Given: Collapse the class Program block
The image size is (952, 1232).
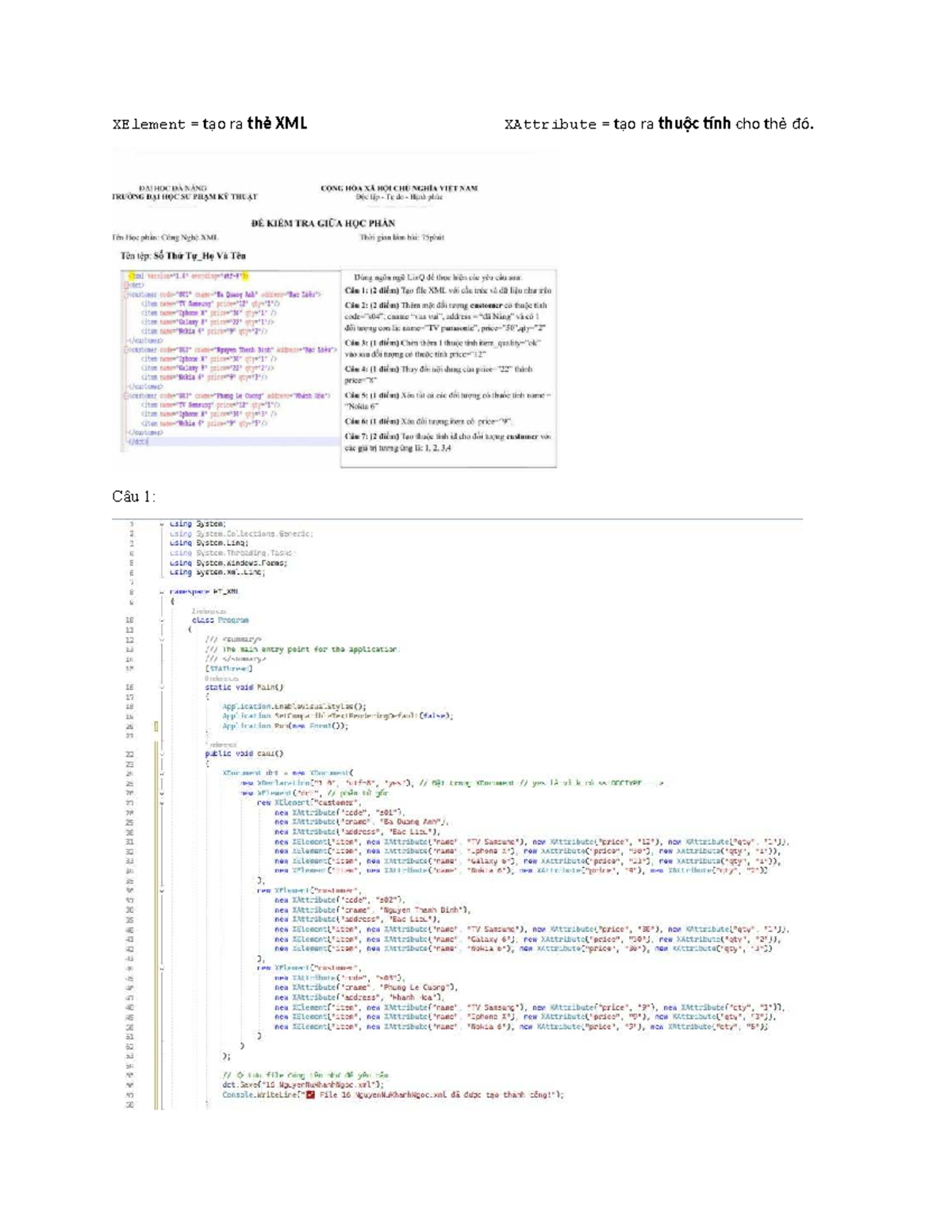Looking at the screenshot, I should click(x=162, y=620).
